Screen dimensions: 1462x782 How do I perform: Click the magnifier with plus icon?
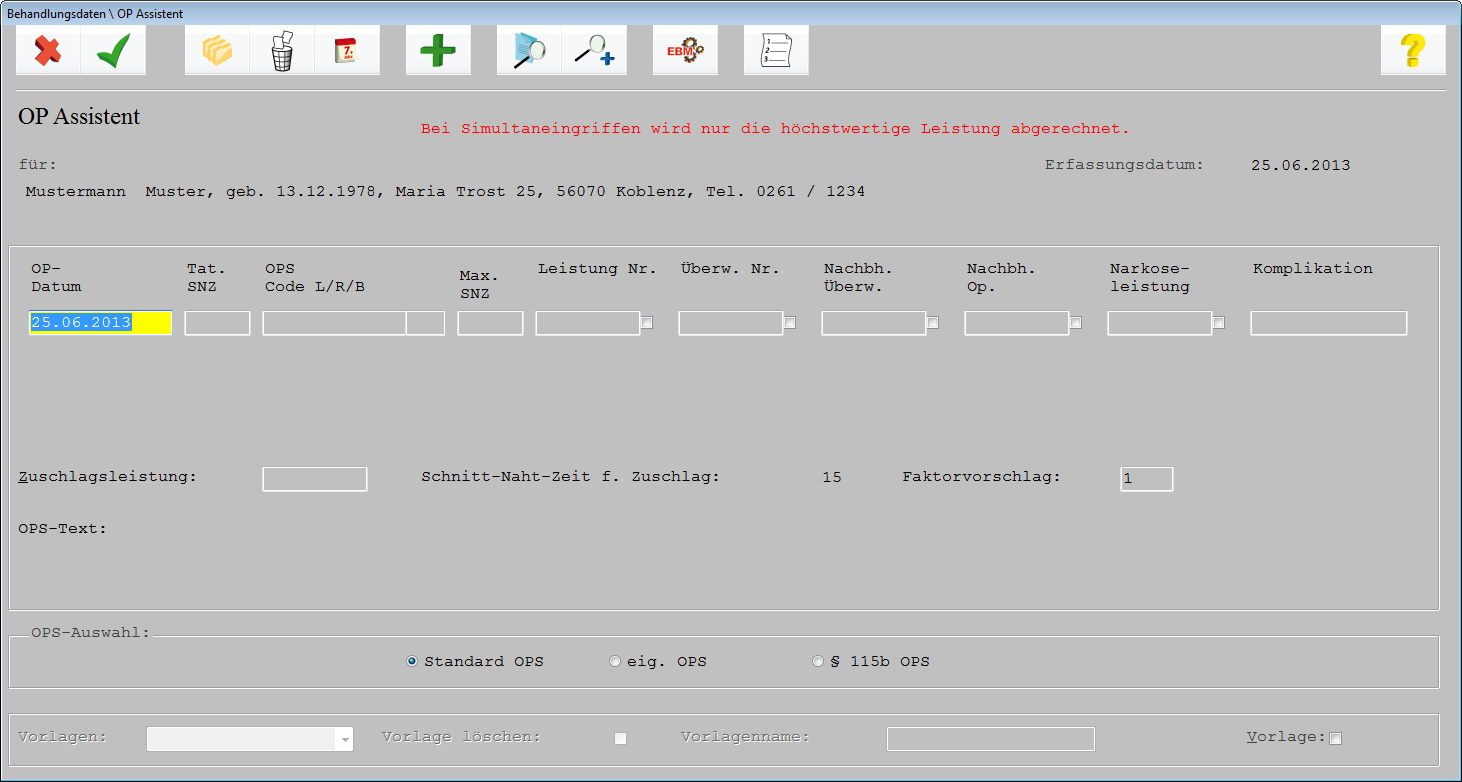[594, 50]
